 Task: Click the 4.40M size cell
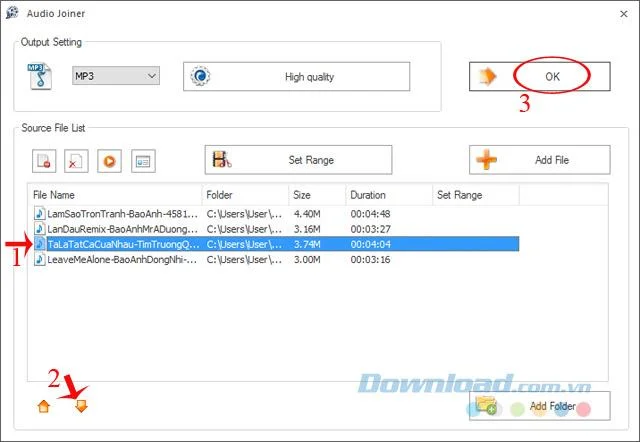coord(307,214)
